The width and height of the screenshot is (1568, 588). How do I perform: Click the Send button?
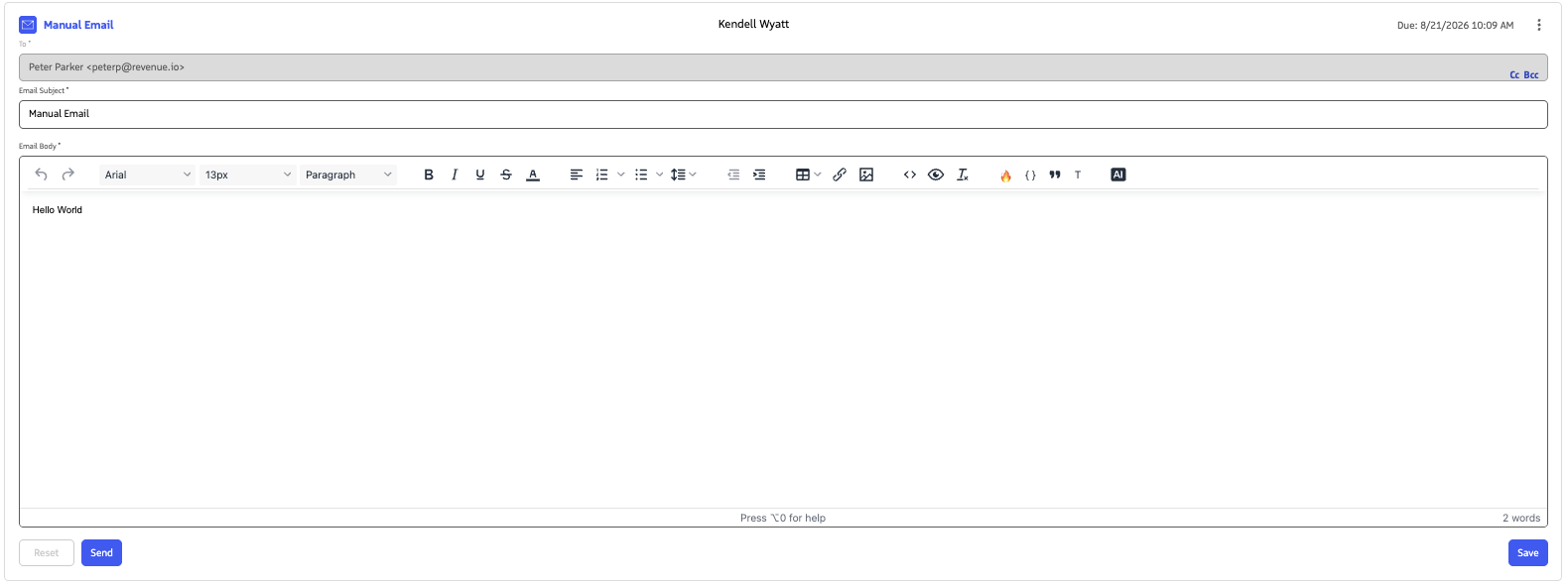coord(101,553)
